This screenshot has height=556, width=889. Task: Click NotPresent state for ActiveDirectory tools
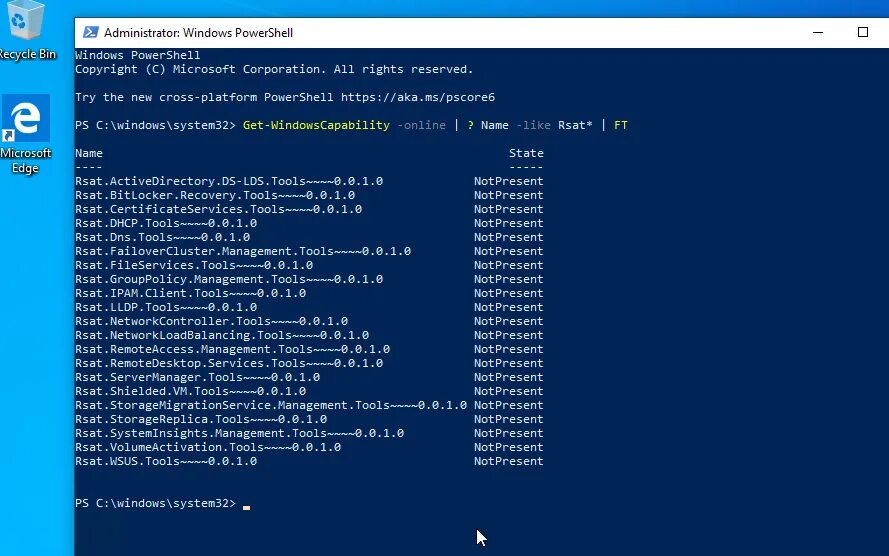point(509,181)
